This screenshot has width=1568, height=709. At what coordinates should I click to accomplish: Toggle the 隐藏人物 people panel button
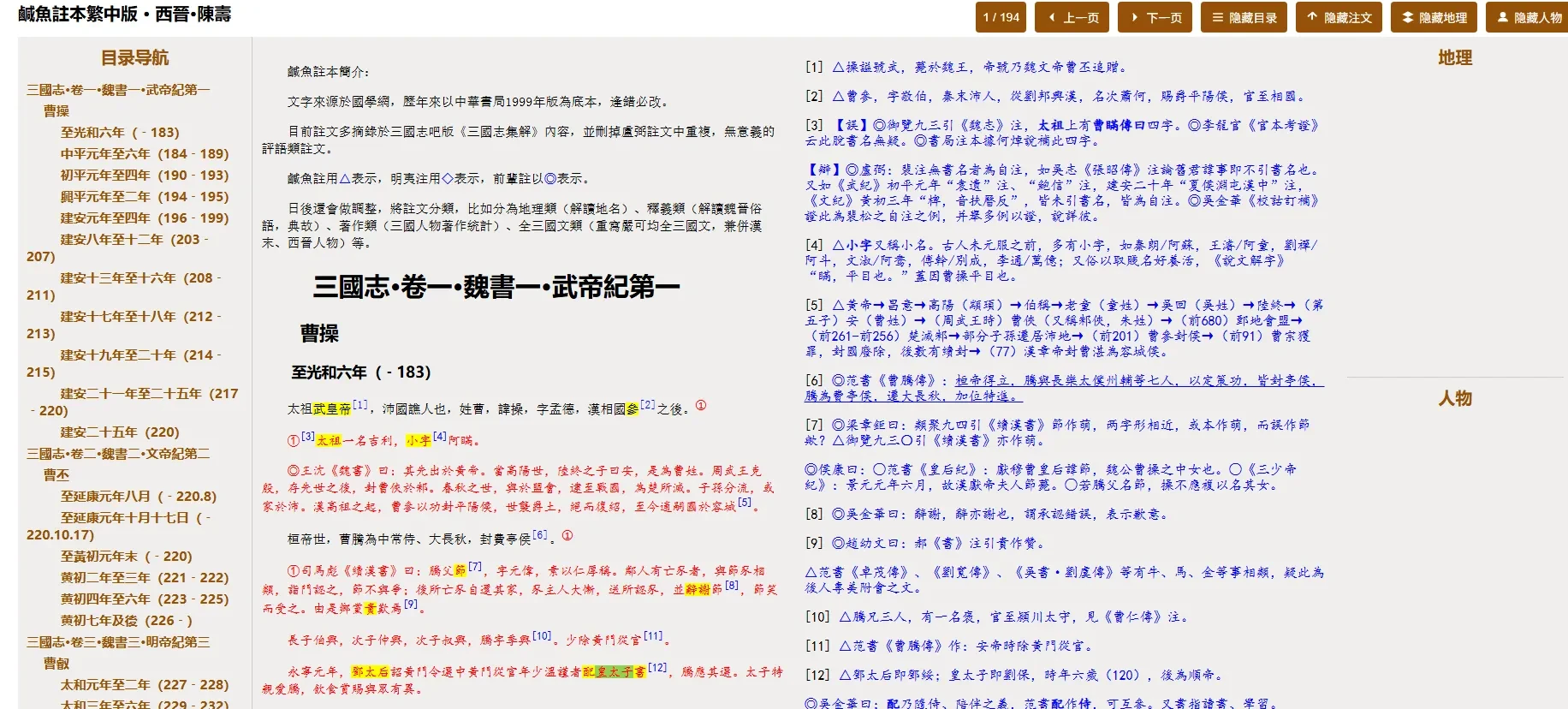coord(1528,17)
